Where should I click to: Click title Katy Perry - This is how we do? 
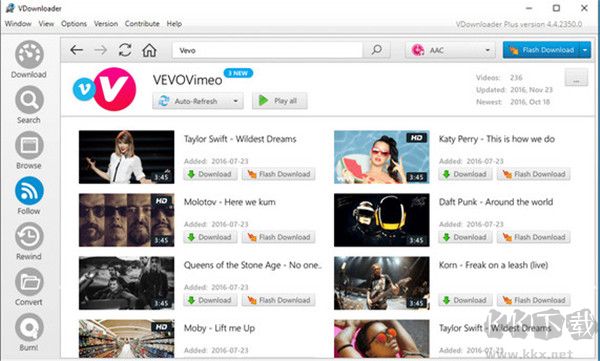(497, 139)
